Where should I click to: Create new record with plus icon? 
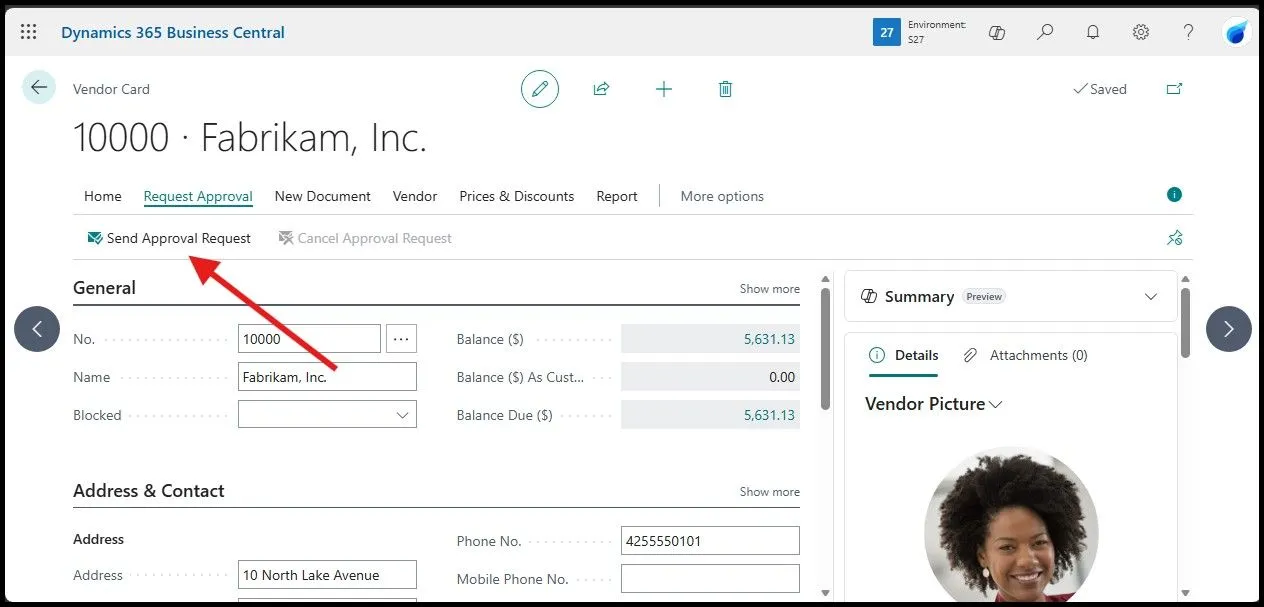coord(664,89)
